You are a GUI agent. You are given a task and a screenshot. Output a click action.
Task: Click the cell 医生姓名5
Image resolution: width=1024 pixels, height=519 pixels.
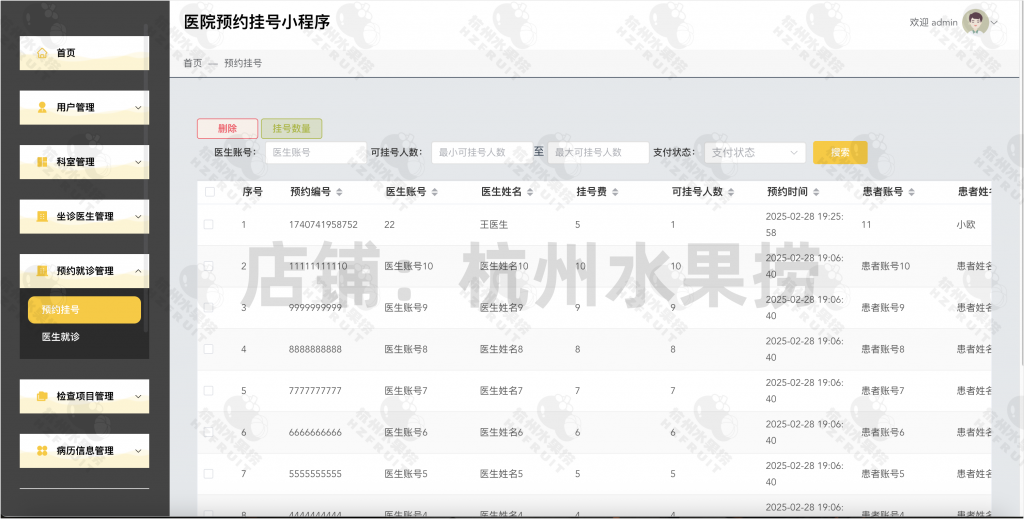pos(502,474)
